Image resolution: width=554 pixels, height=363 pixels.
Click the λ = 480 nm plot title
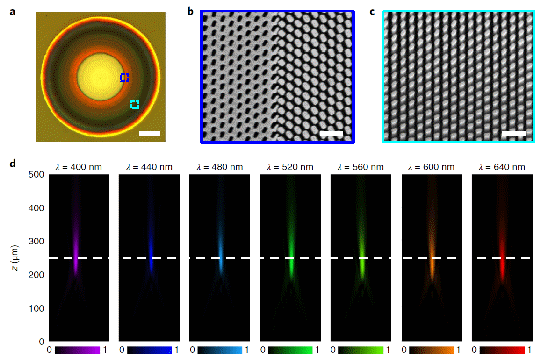click(220, 167)
